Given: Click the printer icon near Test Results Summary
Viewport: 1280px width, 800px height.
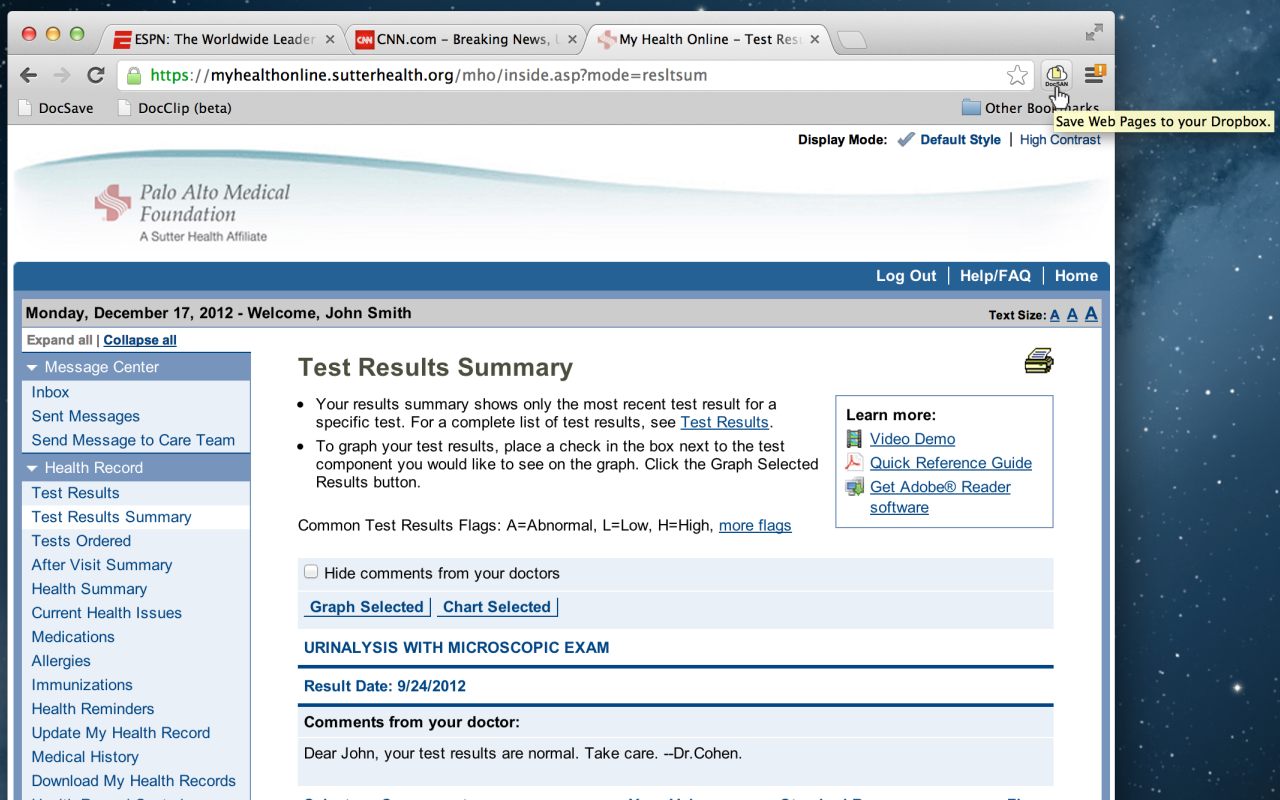Looking at the screenshot, I should pyautogui.click(x=1039, y=361).
